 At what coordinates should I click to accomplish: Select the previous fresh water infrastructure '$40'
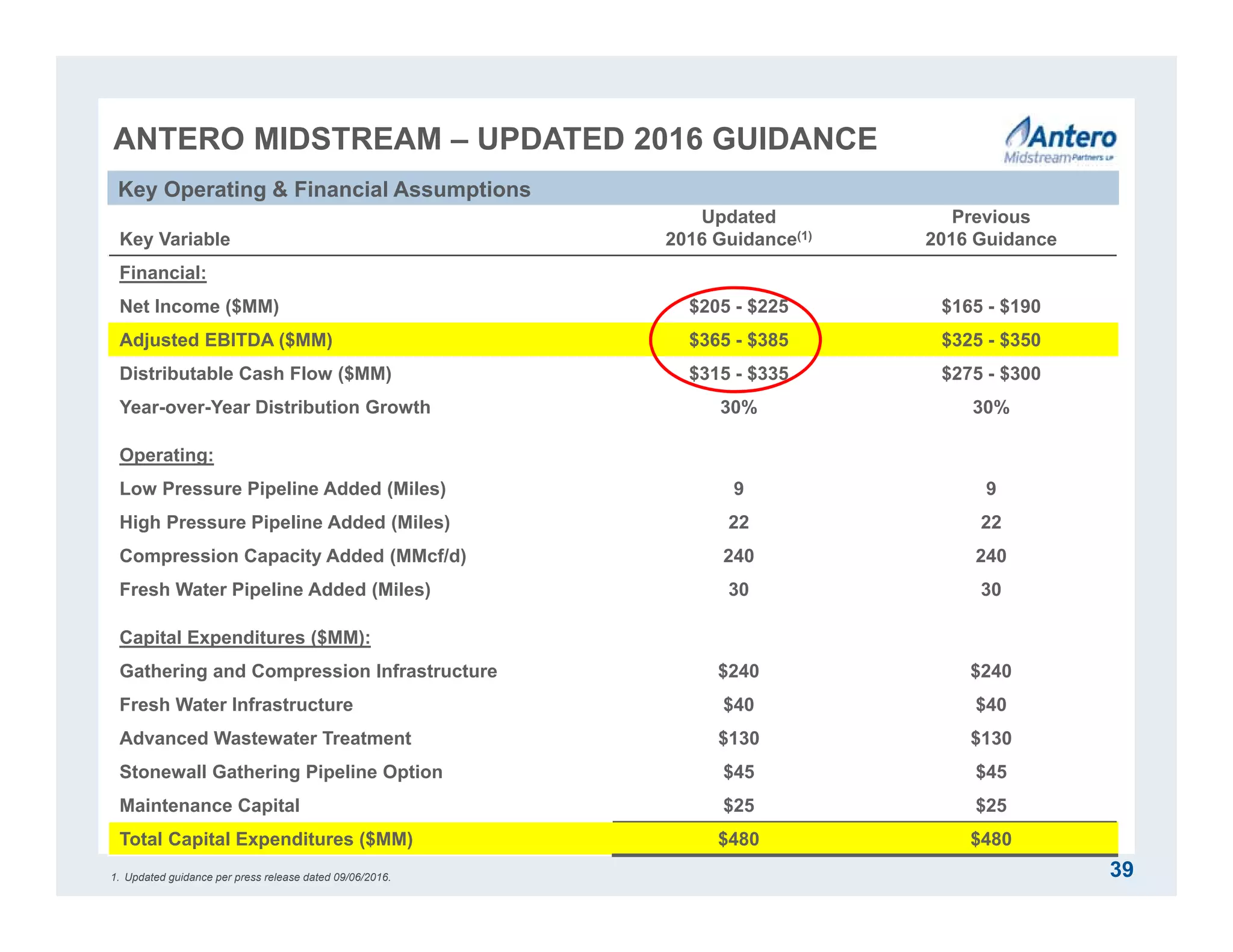click(x=991, y=705)
